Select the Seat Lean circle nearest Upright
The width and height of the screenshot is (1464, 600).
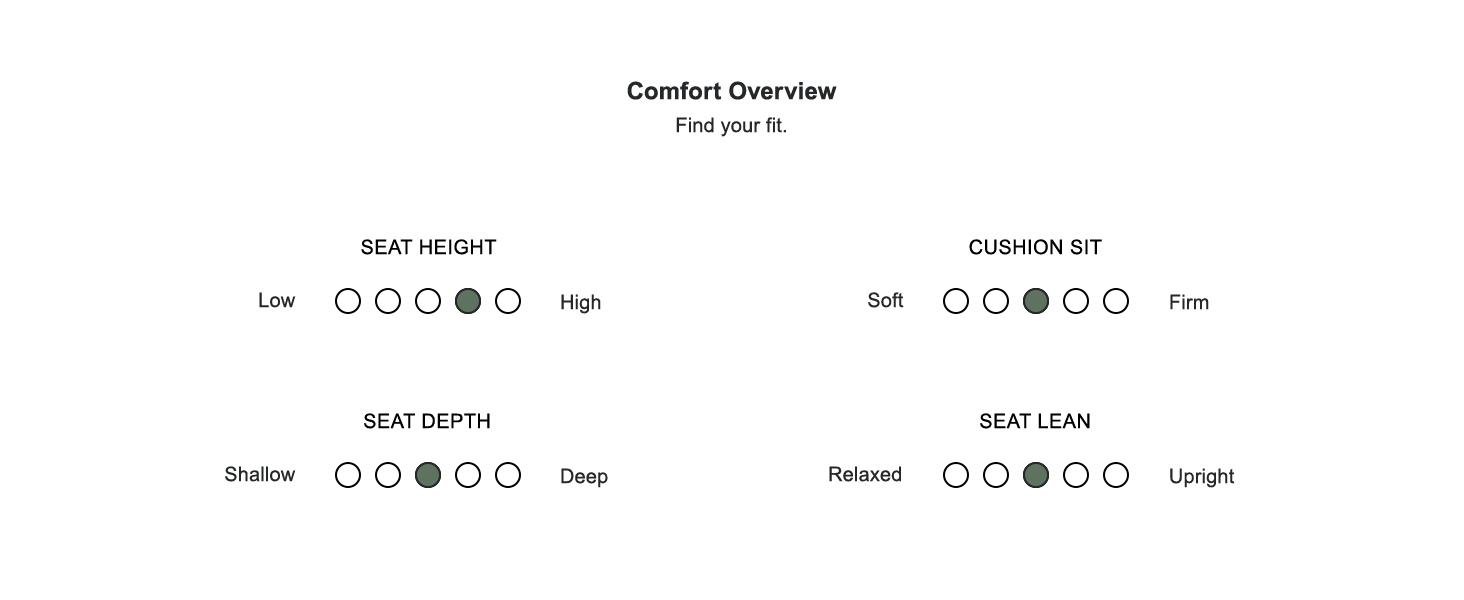click(1116, 475)
